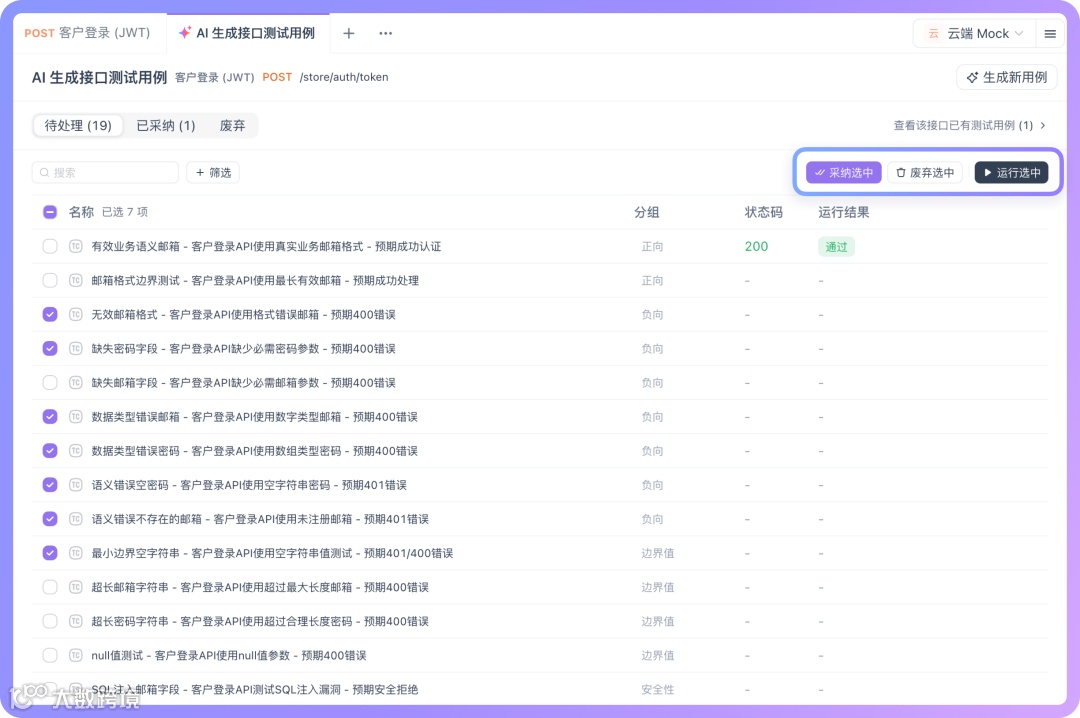This screenshot has width=1080, height=718.
Task: Open new tab with plus icon
Action: 349,33
